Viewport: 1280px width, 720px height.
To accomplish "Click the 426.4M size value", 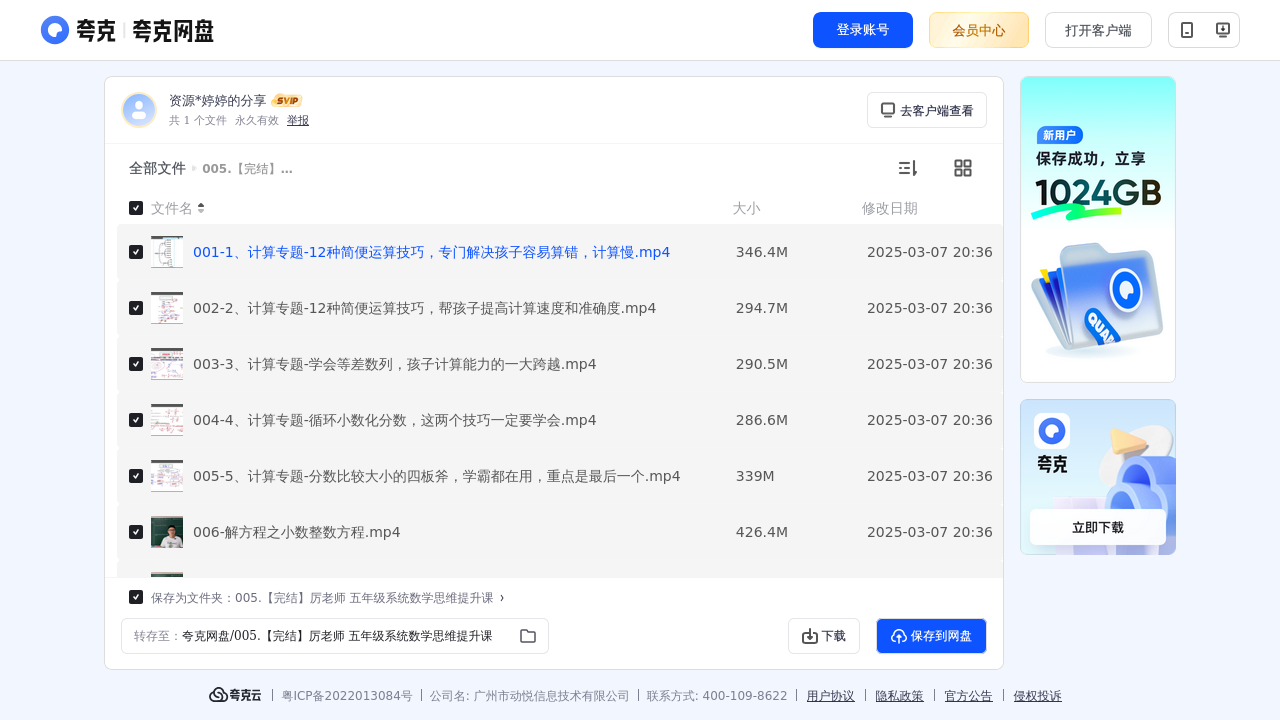I will coord(762,532).
